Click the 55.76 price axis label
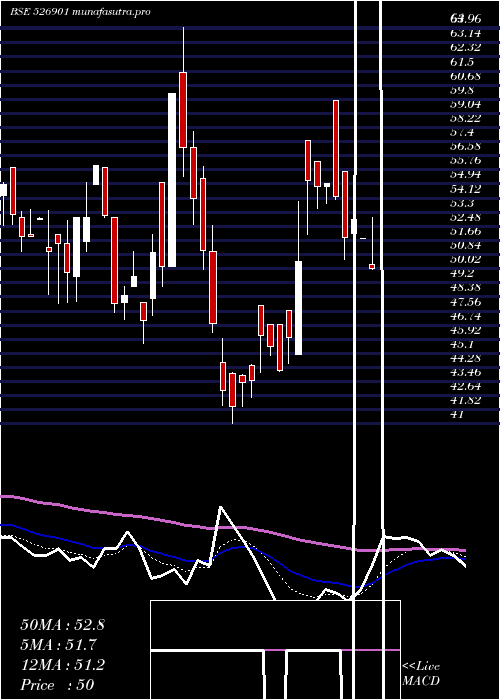This screenshot has width=500, height=700. 465,160
